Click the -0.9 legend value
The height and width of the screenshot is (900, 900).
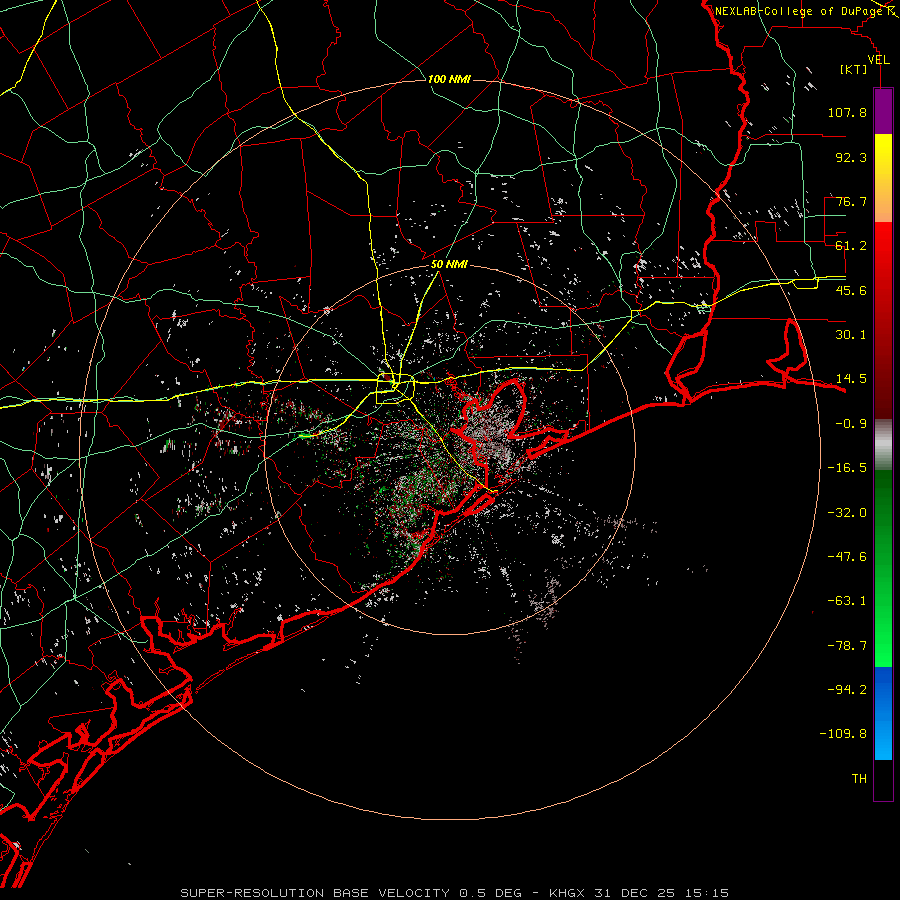851,424
